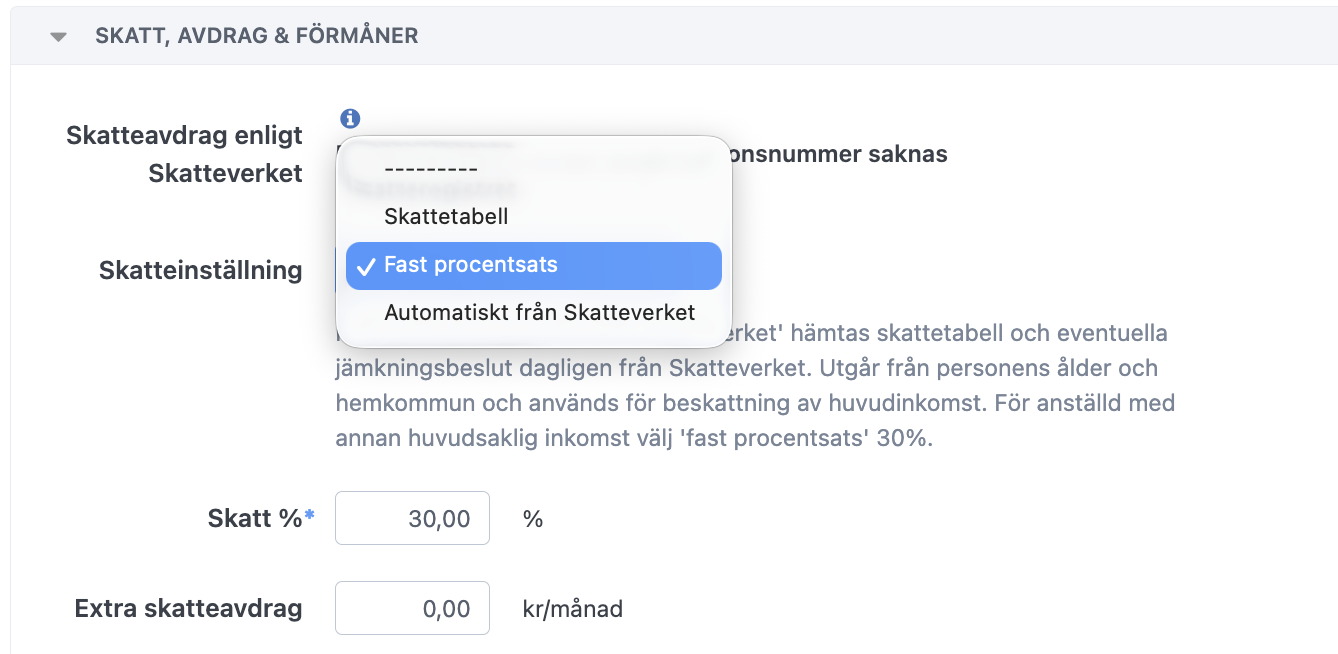1338x654 pixels.
Task: Click the 'kr/månad' unit text
Action: [572, 608]
